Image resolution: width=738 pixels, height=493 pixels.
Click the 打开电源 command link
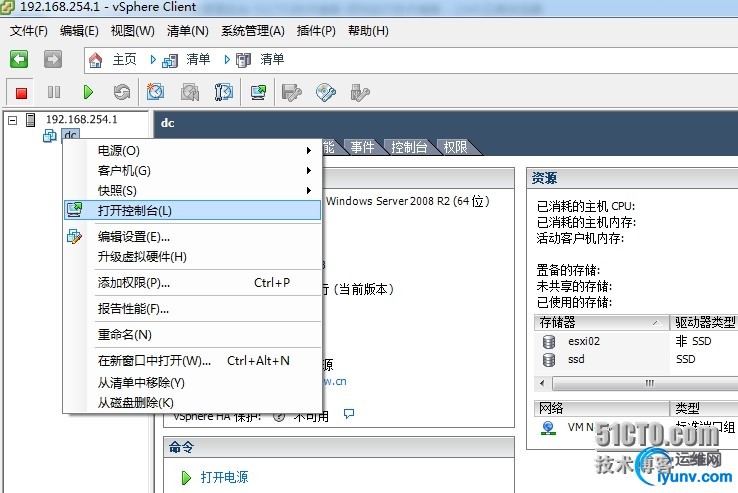pos(225,477)
